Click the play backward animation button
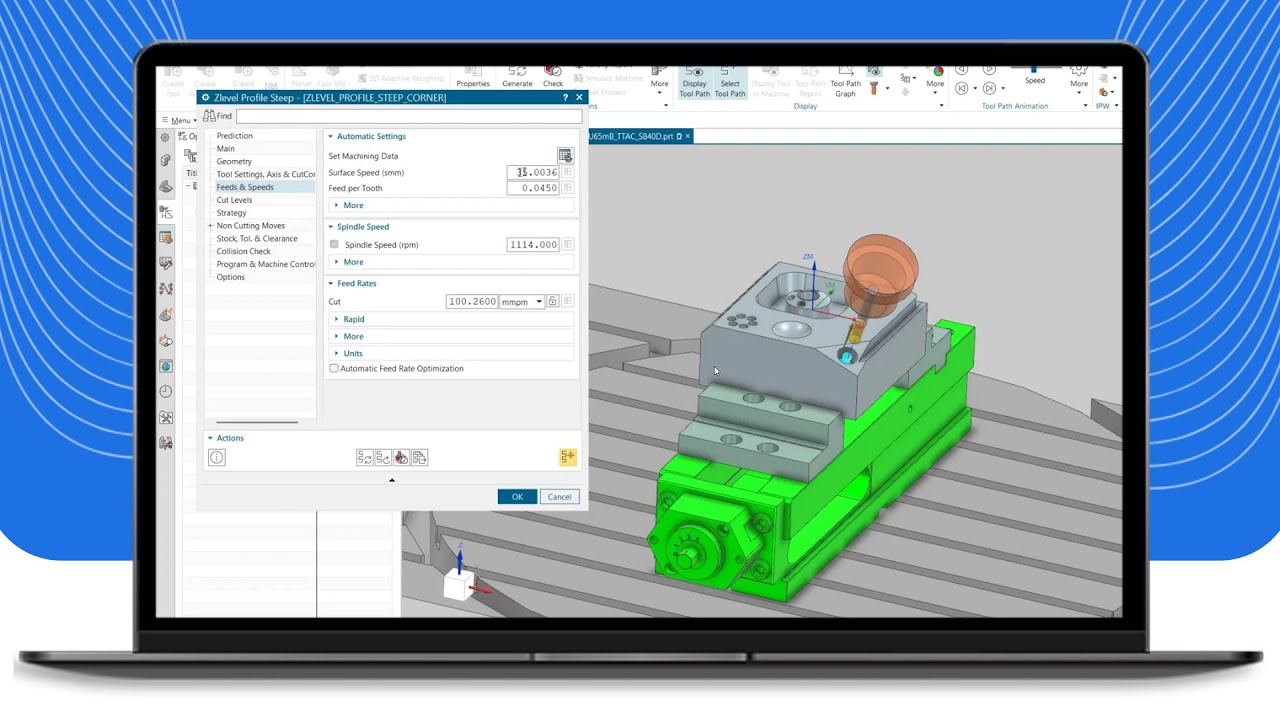The height and width of the screenshot is (720, 1280). 961,70
